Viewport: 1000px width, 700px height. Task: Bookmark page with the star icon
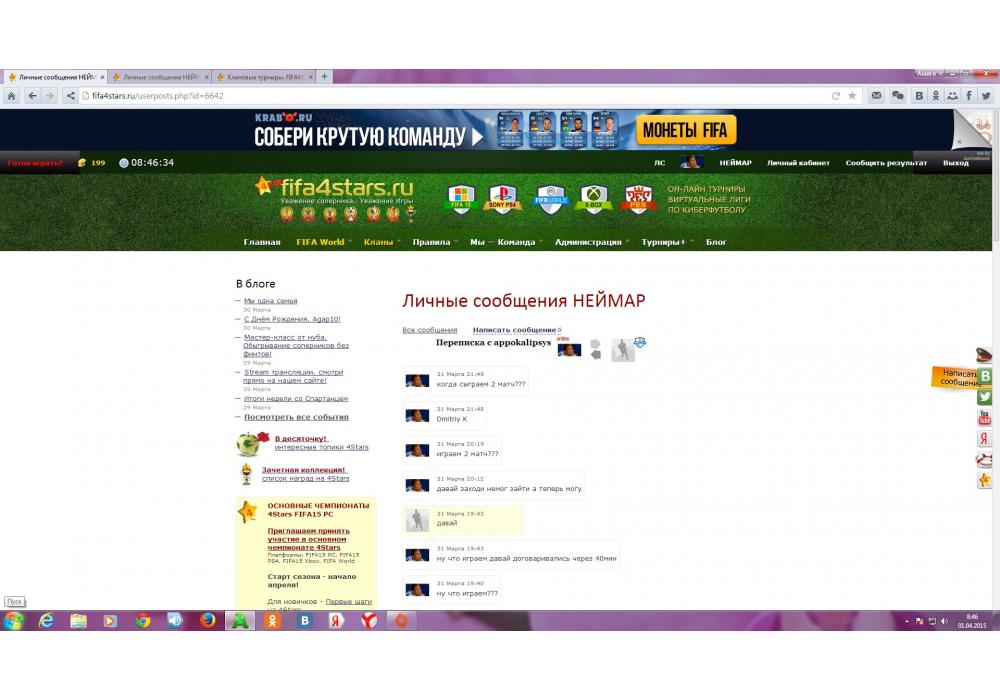coord(852,96)
